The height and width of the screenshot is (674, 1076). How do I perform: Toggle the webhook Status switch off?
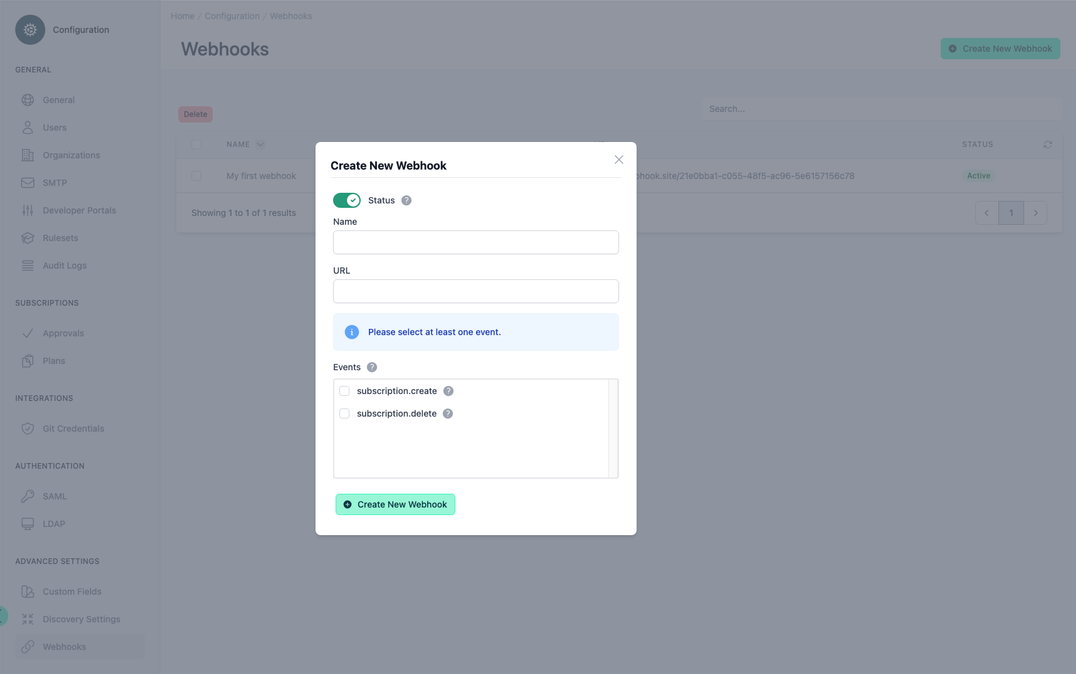click(x=347, y=199)
